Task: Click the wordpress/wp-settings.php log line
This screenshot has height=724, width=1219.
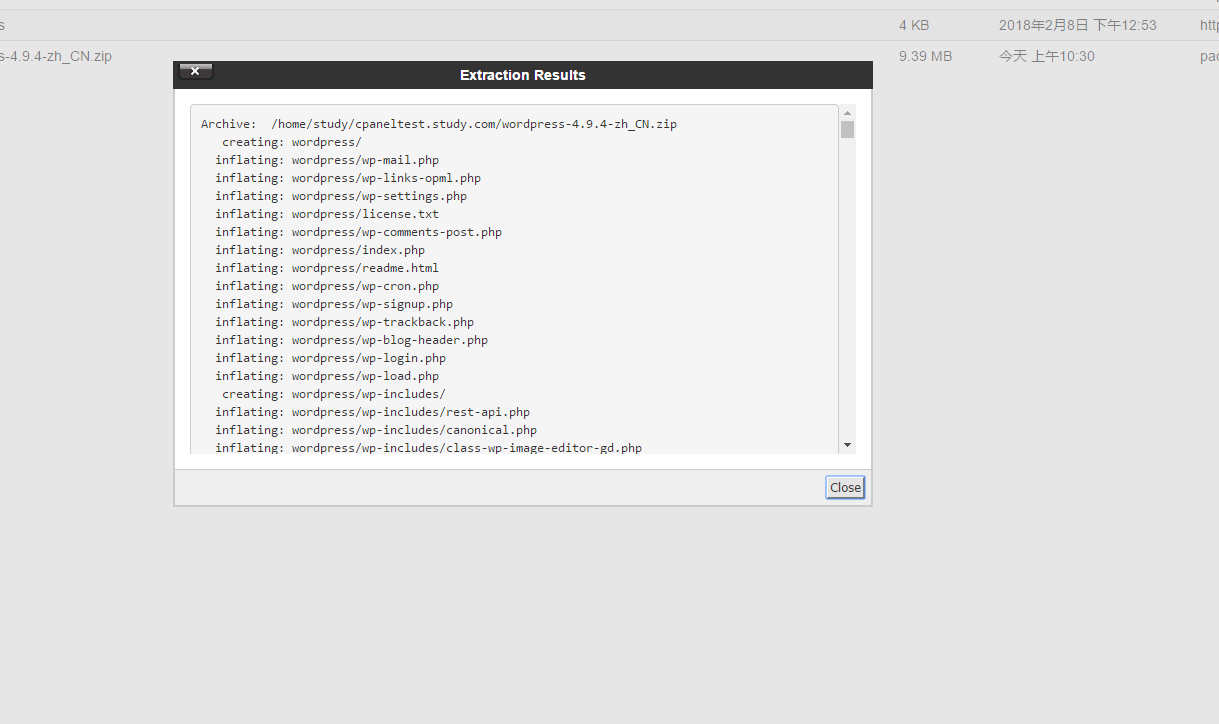Action: 341,196
